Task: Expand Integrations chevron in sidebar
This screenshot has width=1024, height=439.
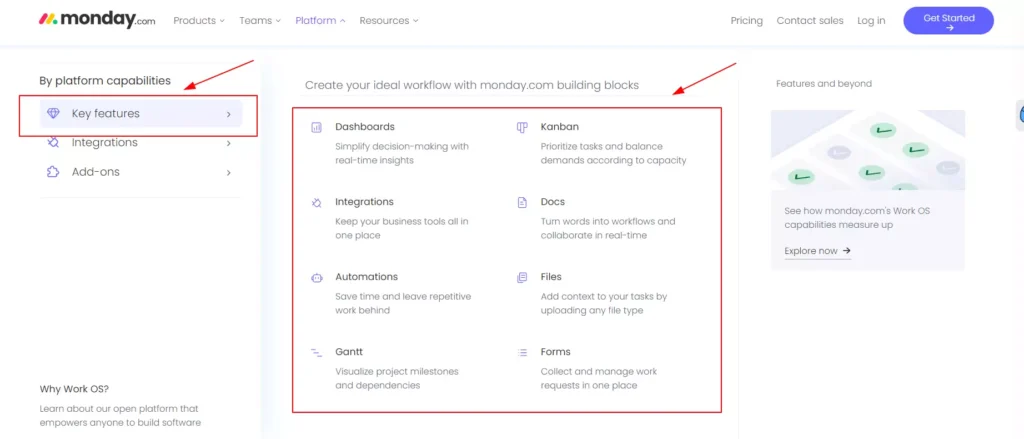Action: pyautogui.click(x=229, y=143)
